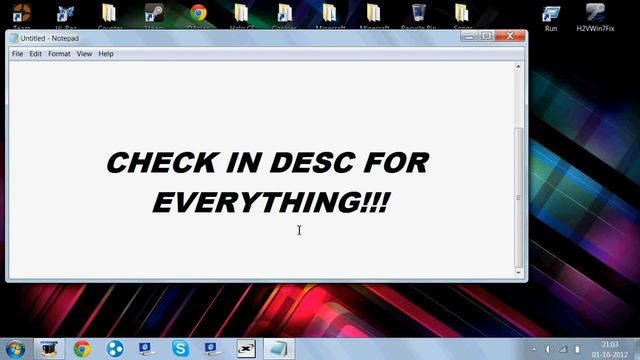Click the vertical scrollbar thumb in Notepad

[x=518, y=197]
